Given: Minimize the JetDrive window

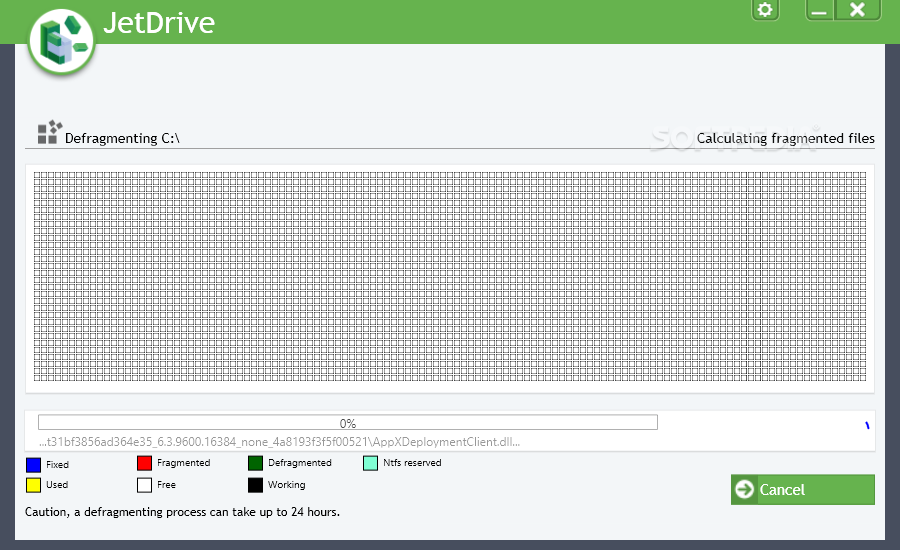Looking at the screenshot, I should click(x=820, y=10).
